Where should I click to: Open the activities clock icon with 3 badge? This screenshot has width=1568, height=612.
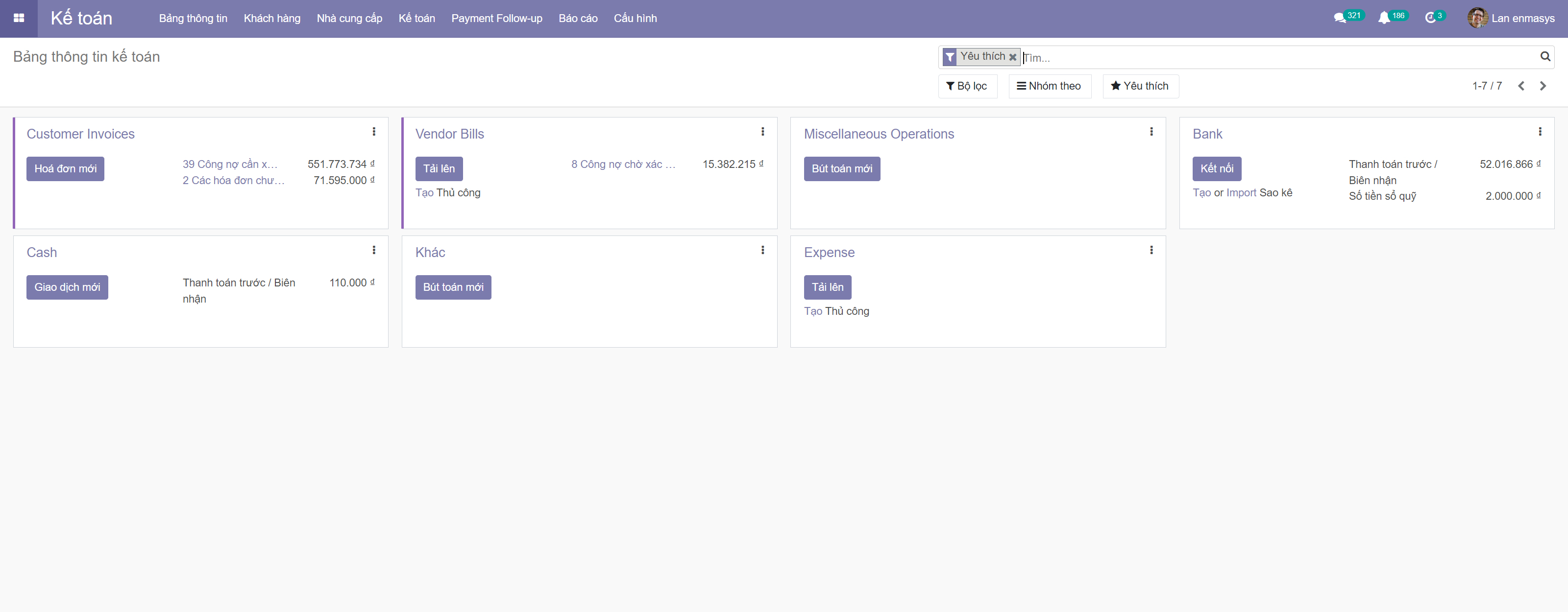(x=1430, y=18)
